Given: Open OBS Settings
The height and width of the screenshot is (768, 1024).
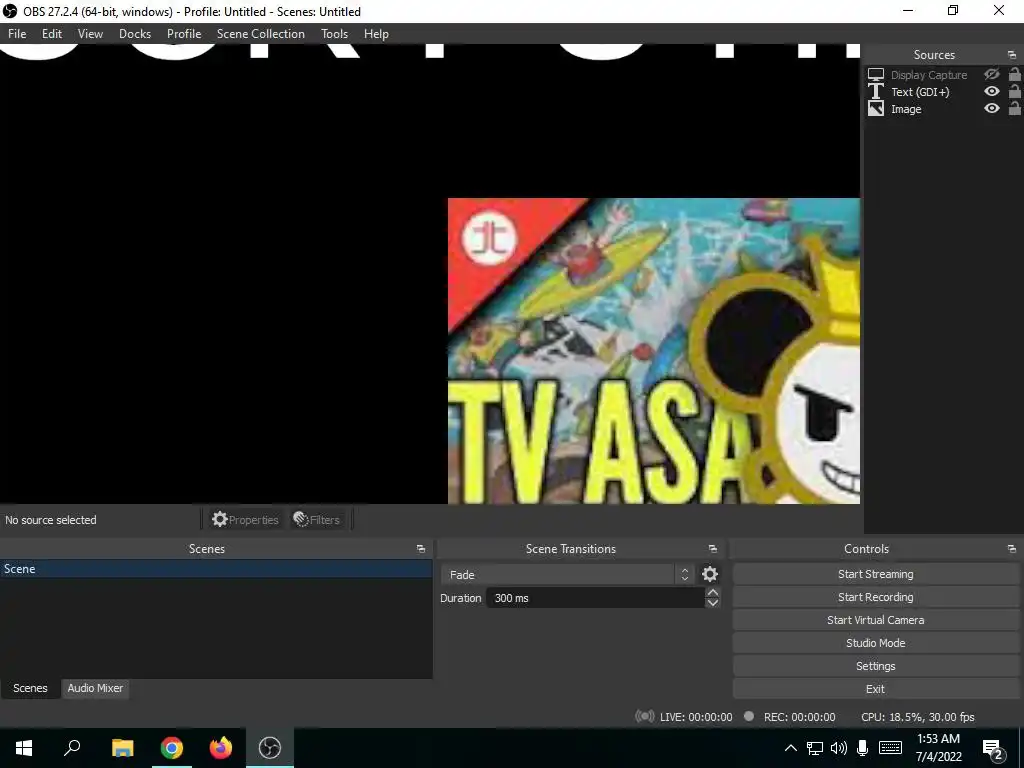Looking at the screenshot, I should (x=875, y=665).
